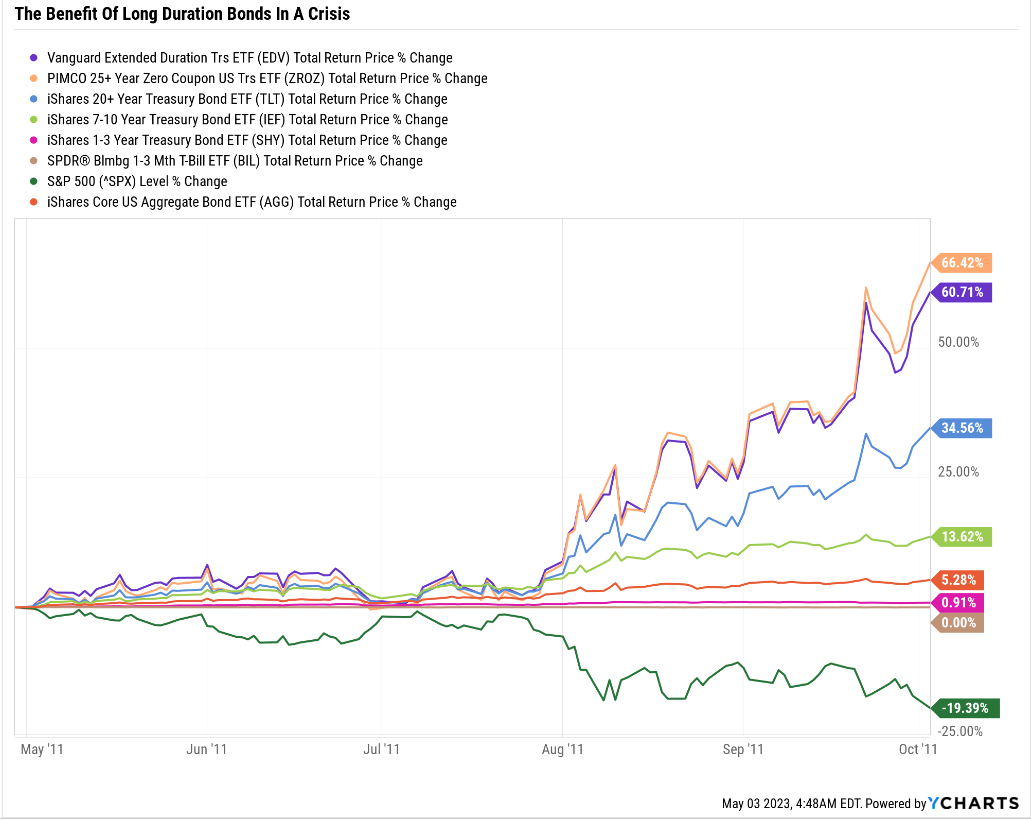The width and height of the screenshot is (1031, 820).
Task: Click the orange ZROZ legend dot
Action: click(34, 78)
